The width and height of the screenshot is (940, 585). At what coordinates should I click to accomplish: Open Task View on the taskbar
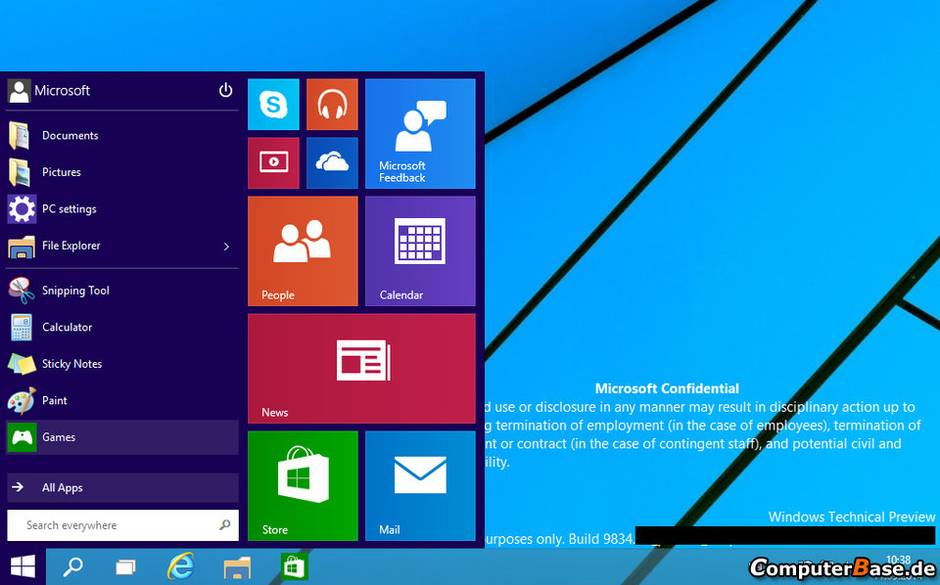pos(126,566)
